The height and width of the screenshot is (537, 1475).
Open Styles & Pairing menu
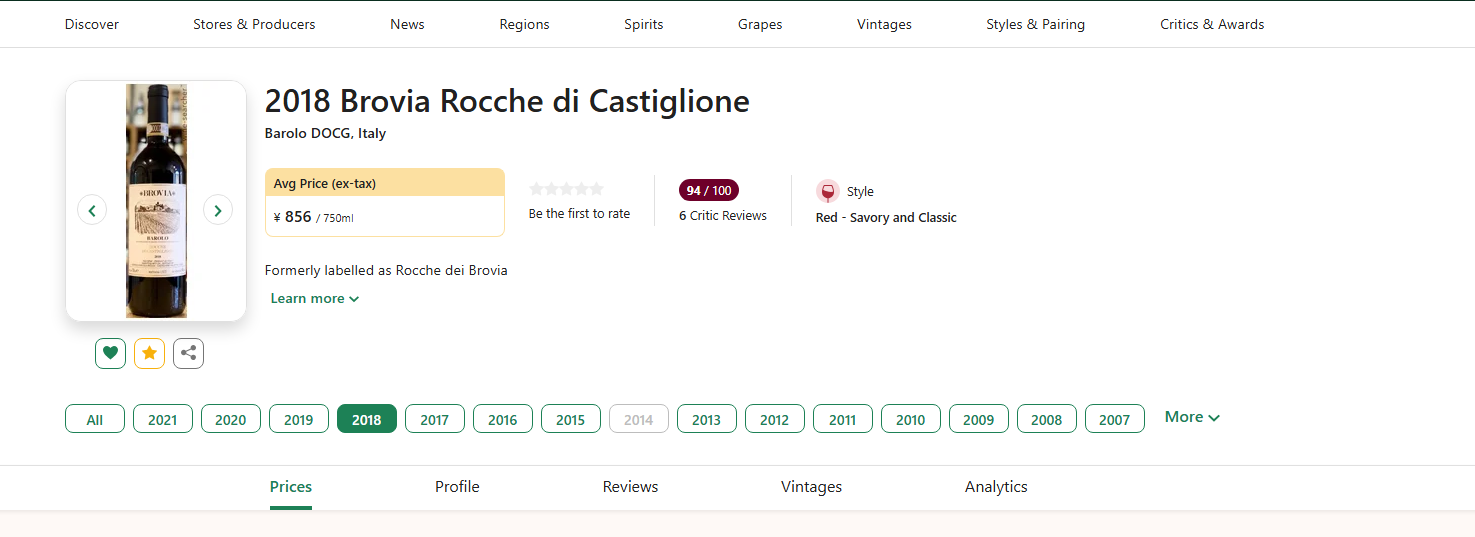(1035, 24)
